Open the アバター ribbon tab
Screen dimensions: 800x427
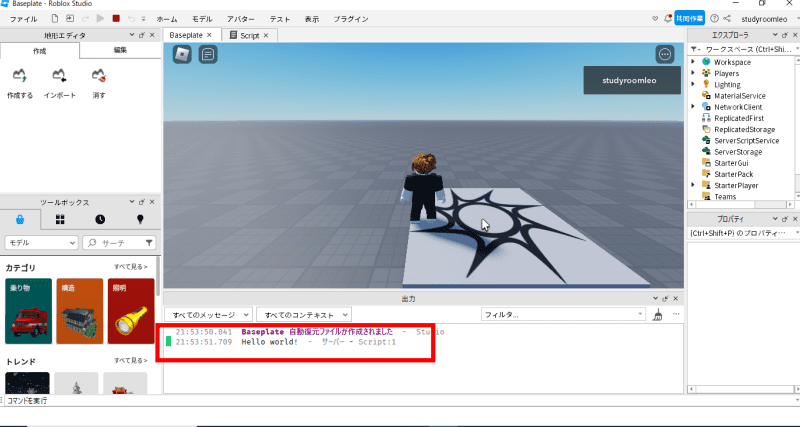tap(241, 19)
